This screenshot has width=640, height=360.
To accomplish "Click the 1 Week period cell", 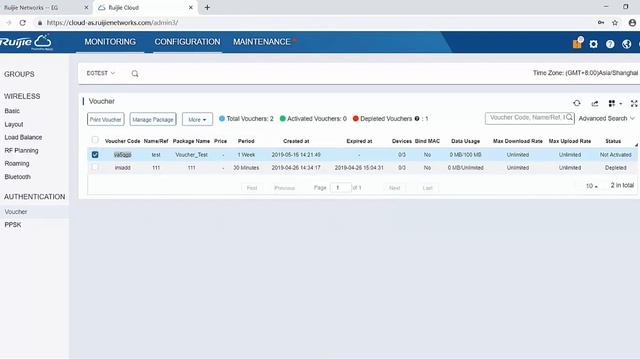I will pyautogui.click(x=246, y=155).
